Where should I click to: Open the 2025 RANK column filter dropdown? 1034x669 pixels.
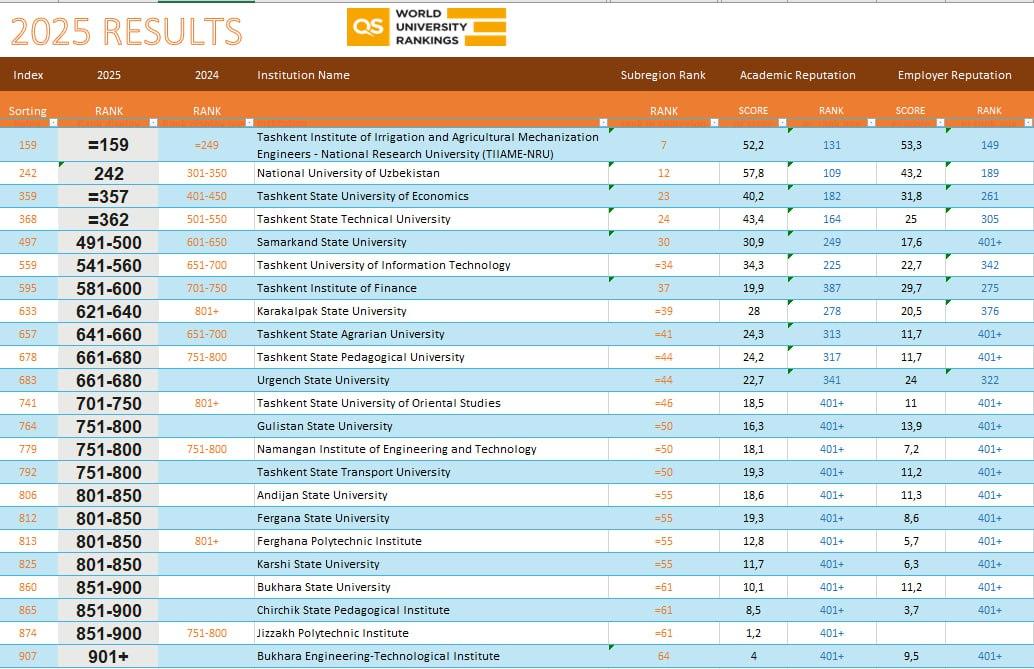(152, 123)
